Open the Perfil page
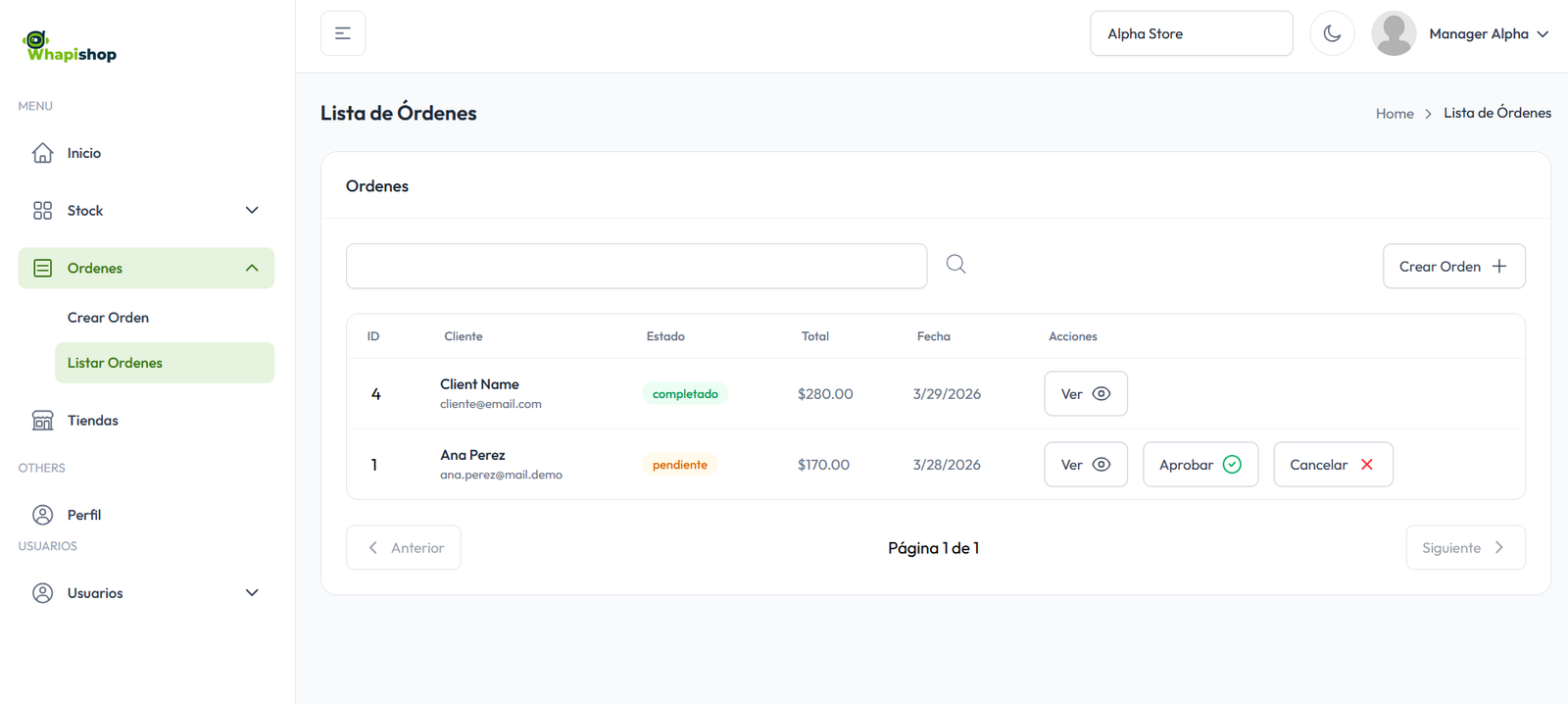Screen dimensions: 1568x704 click(83, 515)
